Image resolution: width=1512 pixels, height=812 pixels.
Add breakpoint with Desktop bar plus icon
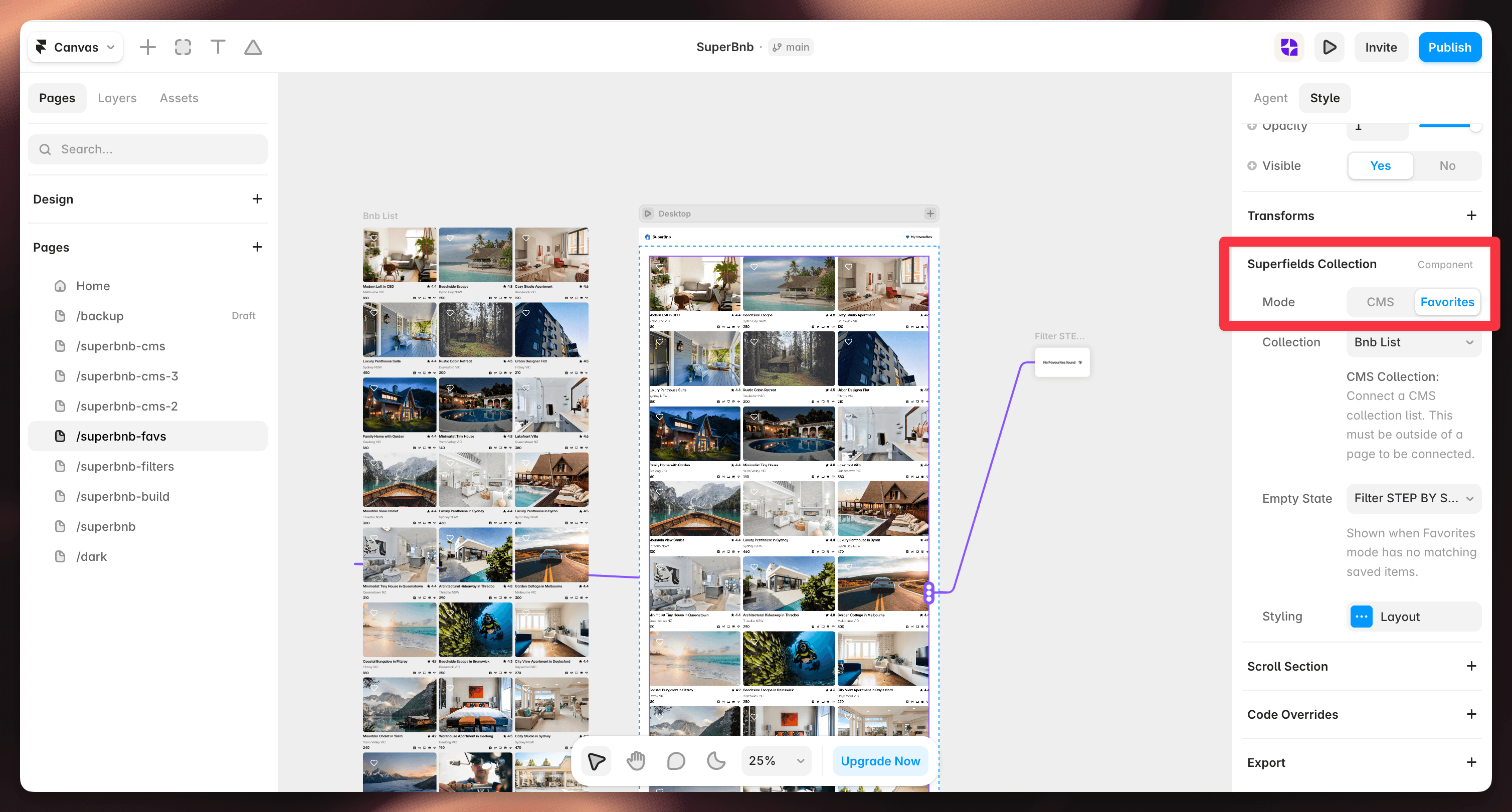tap(930, 214)
